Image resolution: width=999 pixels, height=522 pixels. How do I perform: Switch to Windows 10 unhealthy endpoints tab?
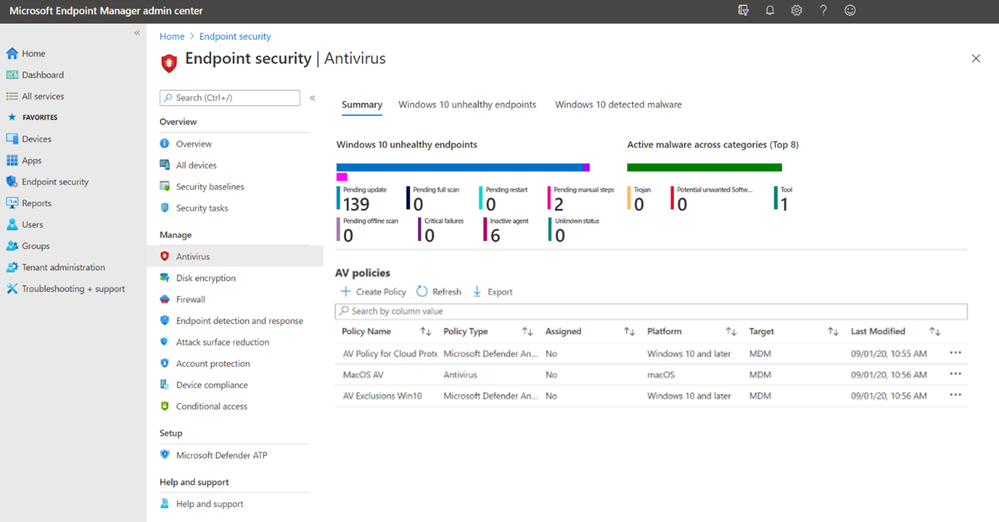[467, 105]
